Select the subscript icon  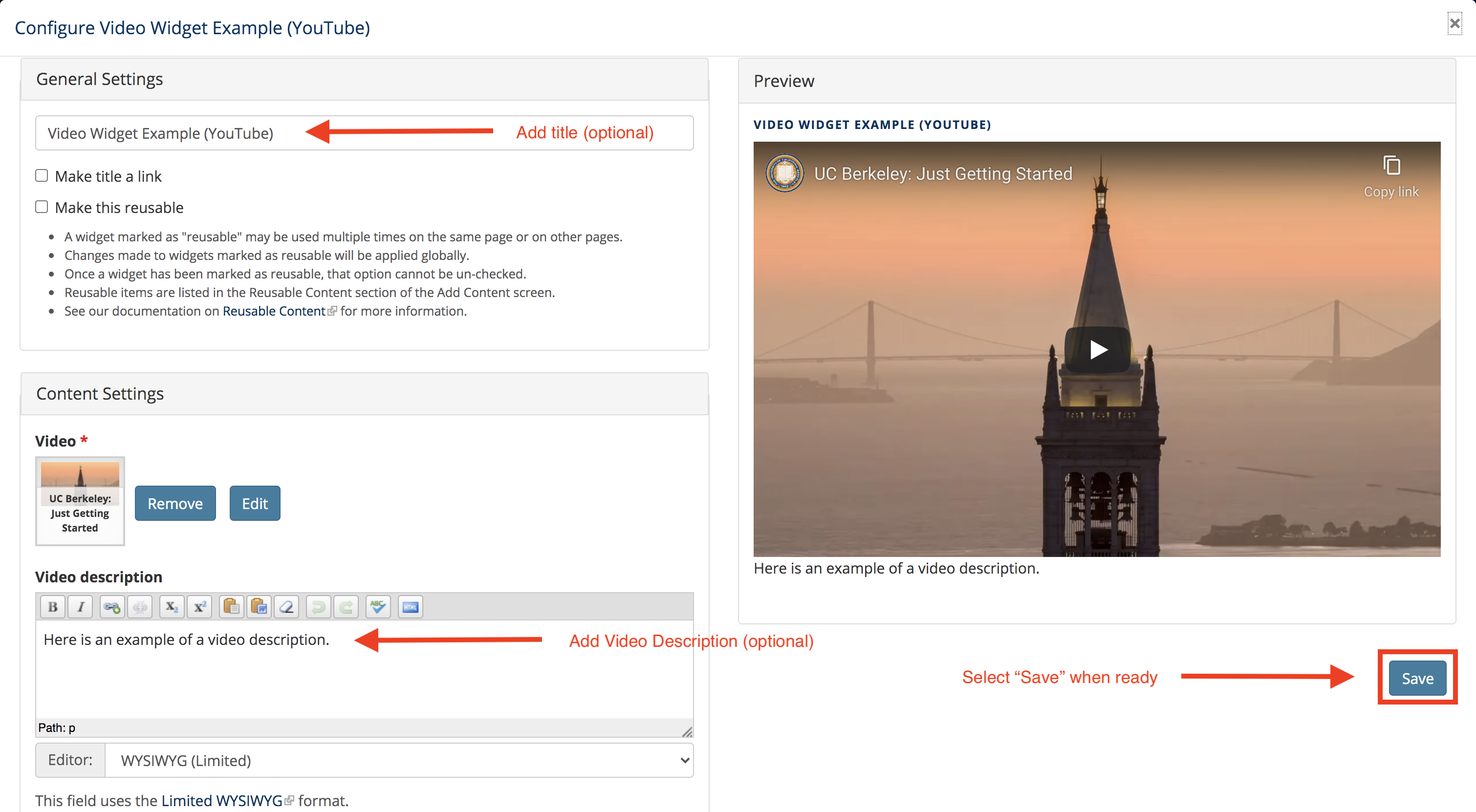(171, 606)
